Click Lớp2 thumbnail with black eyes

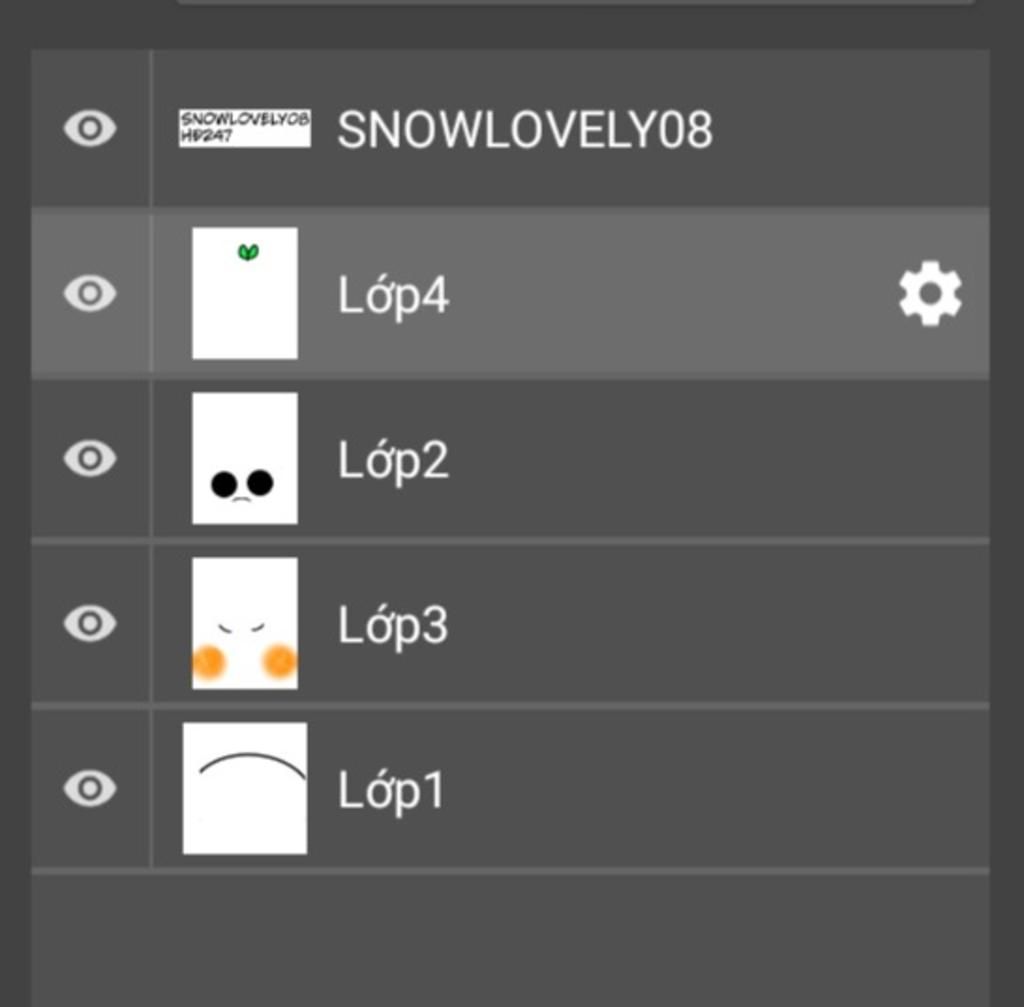click(x=244, y=458)
